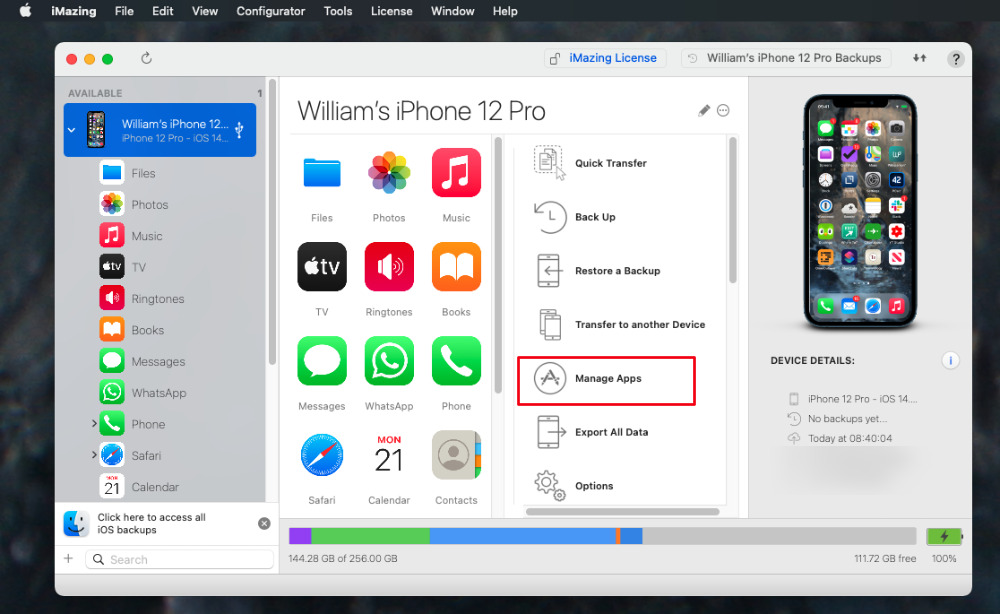Open the Files icon in the app grid
This screenshot has height=614, width=1000.
[322, 173]
